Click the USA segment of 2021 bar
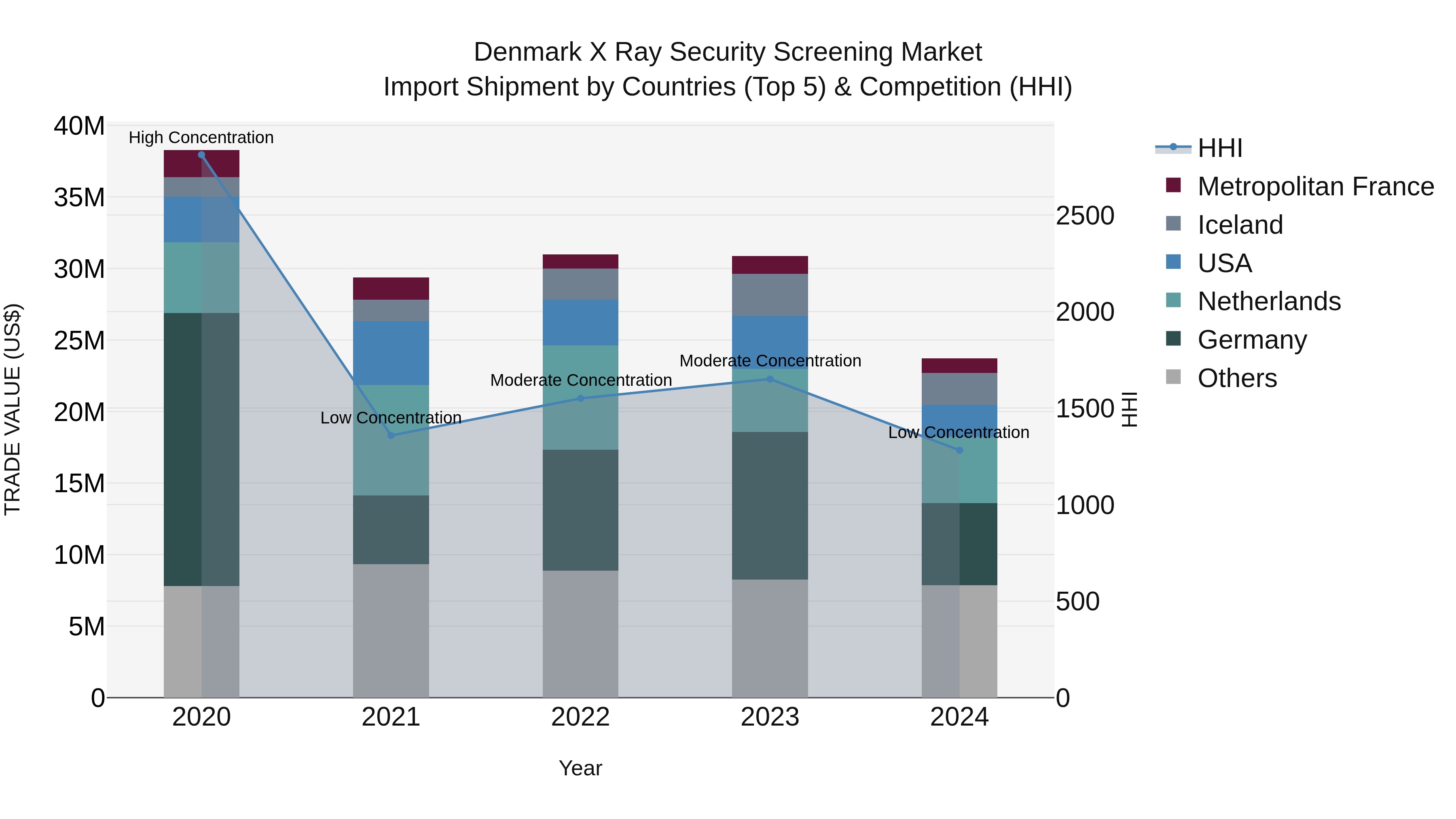This screenshot has width=1456, height=819. pyautogui.click(x=391, y=353)
